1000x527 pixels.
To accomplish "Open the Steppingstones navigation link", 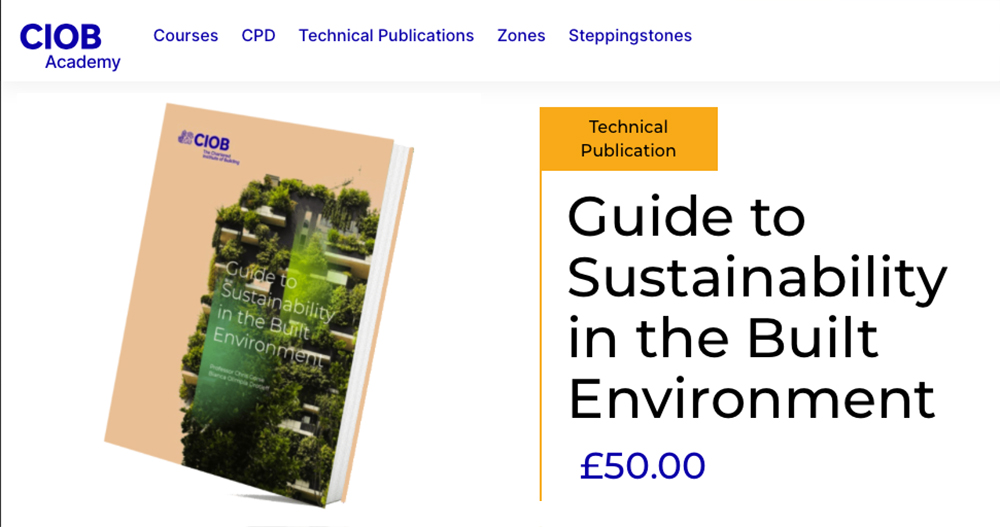I will (630, 36).
